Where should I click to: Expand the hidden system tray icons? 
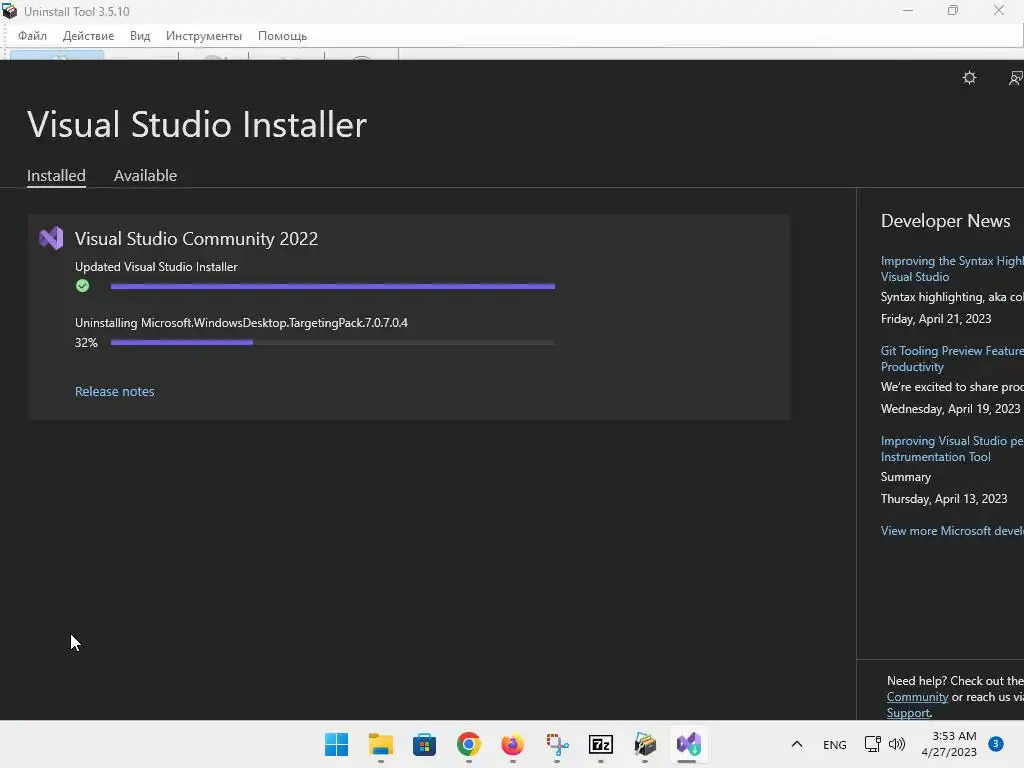pos(797,744)
